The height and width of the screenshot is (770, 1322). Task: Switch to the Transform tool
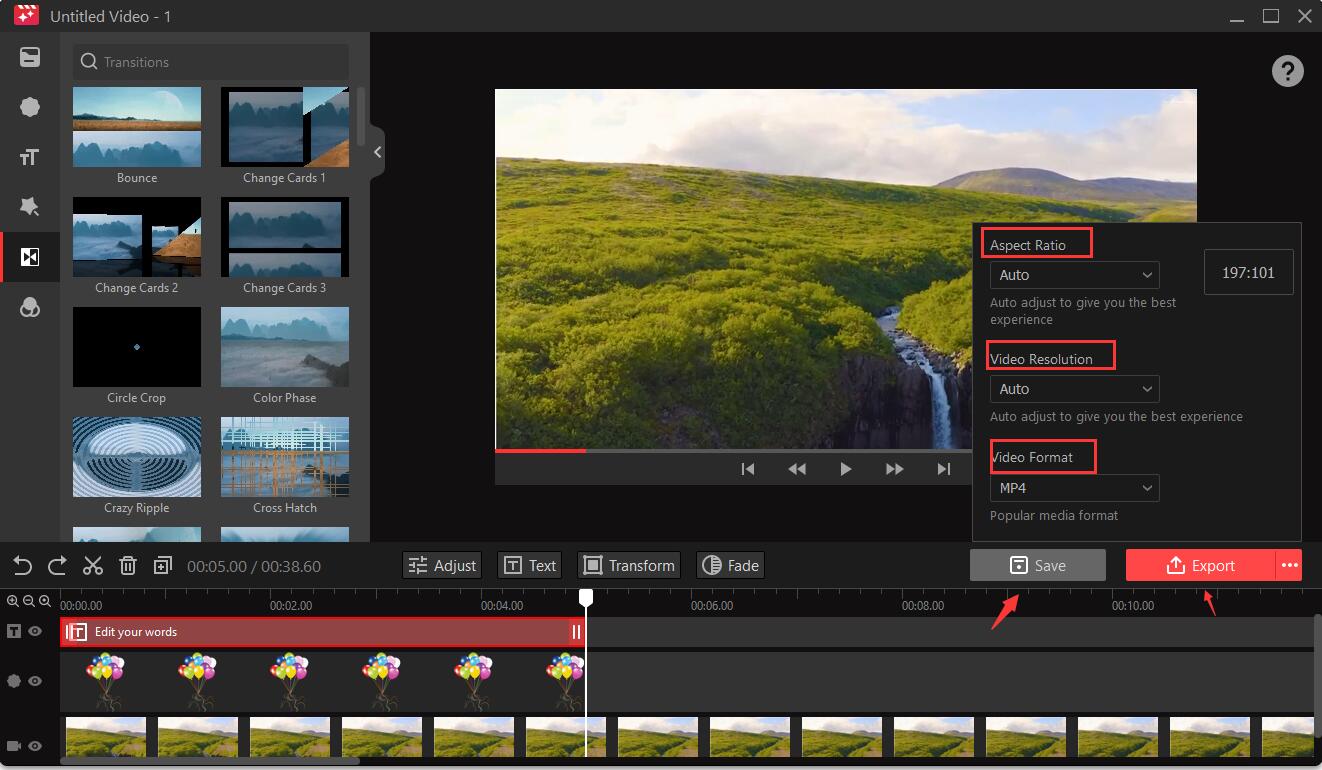pyautogui.click(x=629, y=565)
